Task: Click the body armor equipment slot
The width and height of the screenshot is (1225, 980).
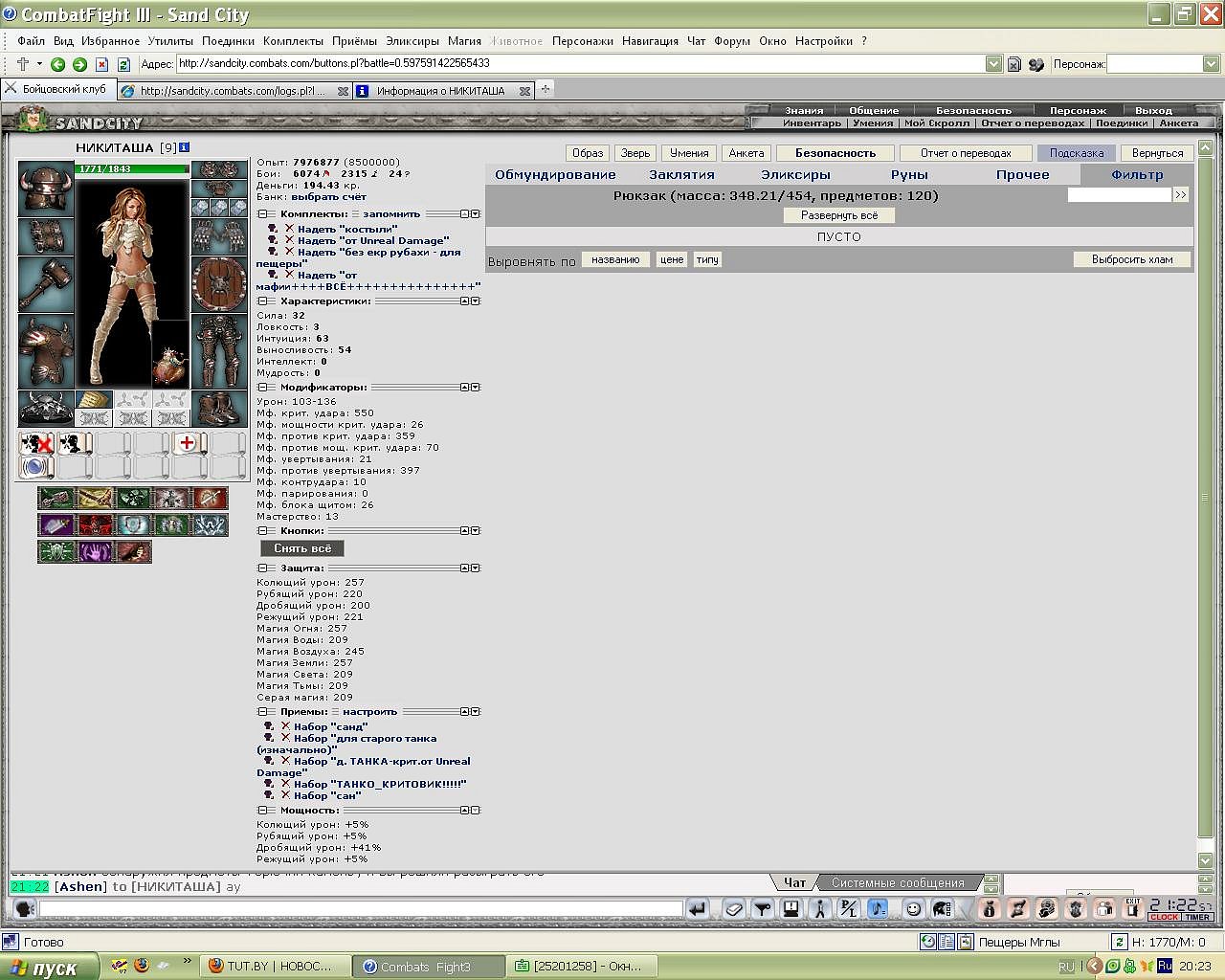Action: pyautogui.click(x=45, y=350)
